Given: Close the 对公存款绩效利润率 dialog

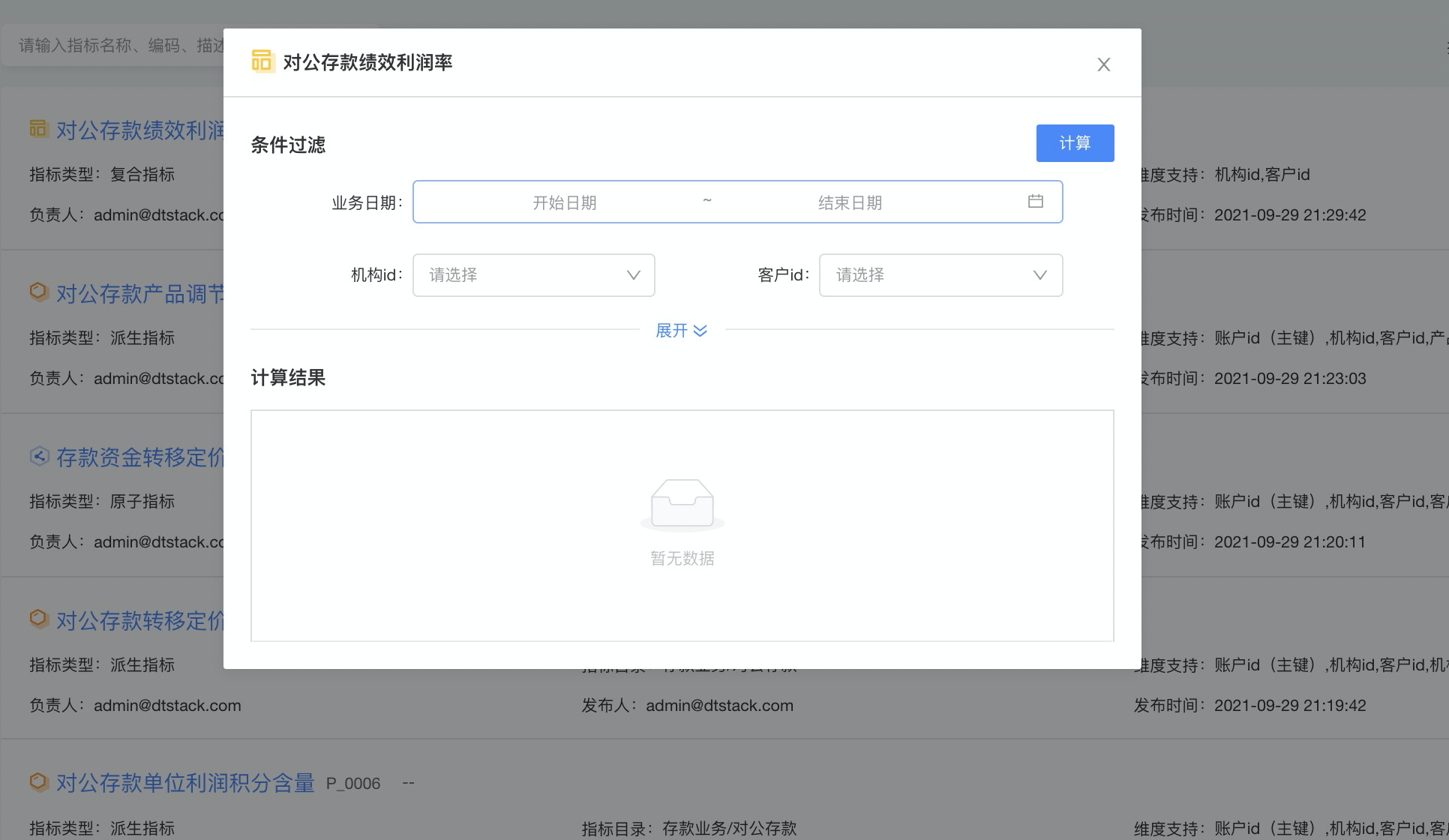Looking at the screenshot, I should pyautogui.click(x=1103, y=64).
